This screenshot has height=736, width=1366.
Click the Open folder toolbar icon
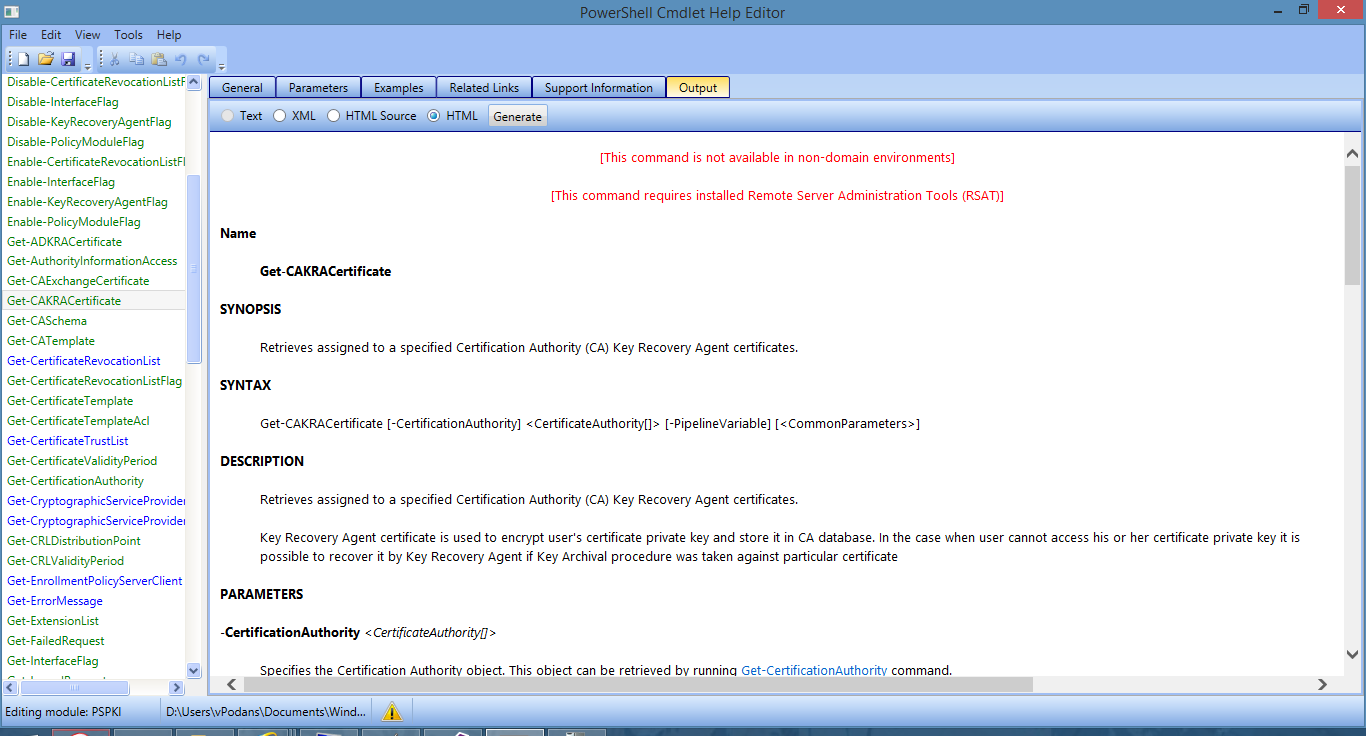tap(46, 60)
